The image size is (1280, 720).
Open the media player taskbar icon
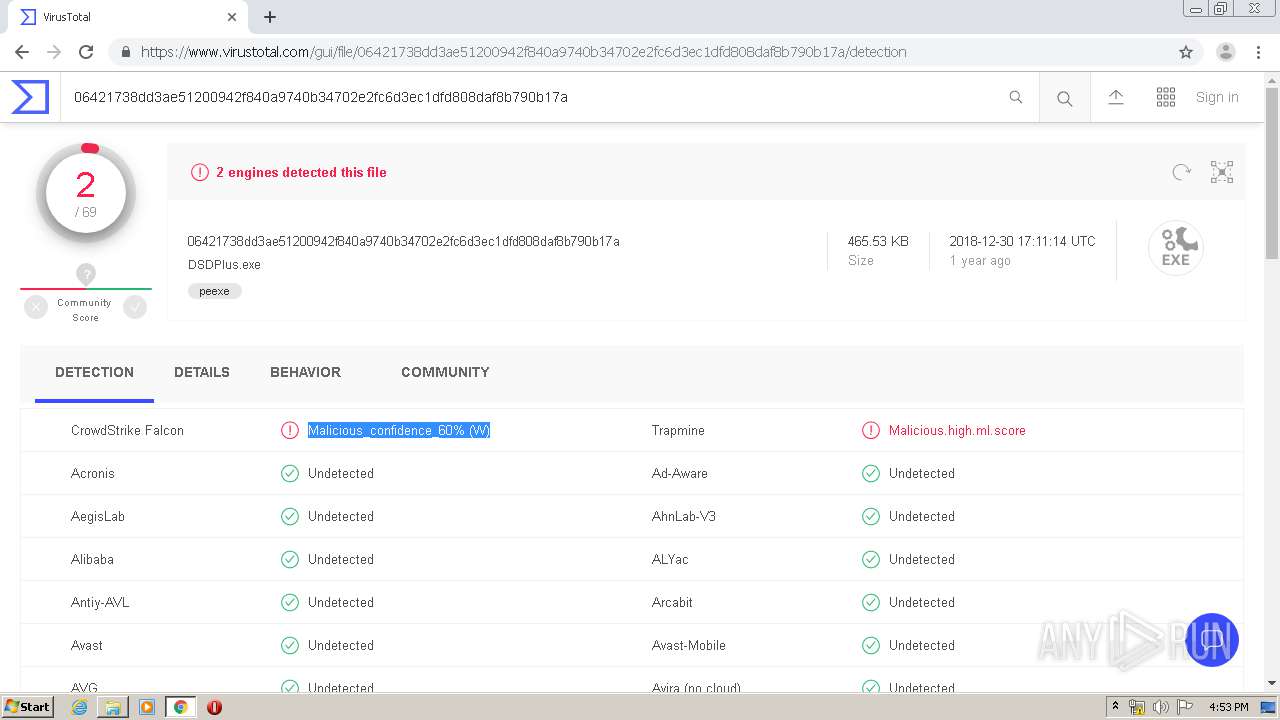(x=146, y=707)
